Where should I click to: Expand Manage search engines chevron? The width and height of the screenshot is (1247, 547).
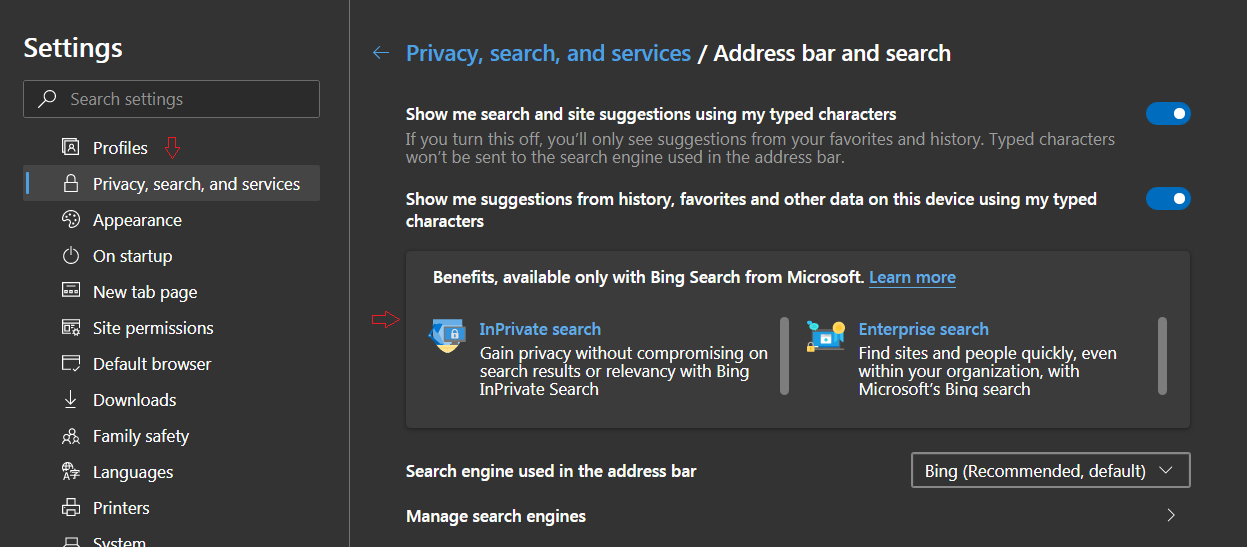pyautogui.click(x=1171, y=516)
